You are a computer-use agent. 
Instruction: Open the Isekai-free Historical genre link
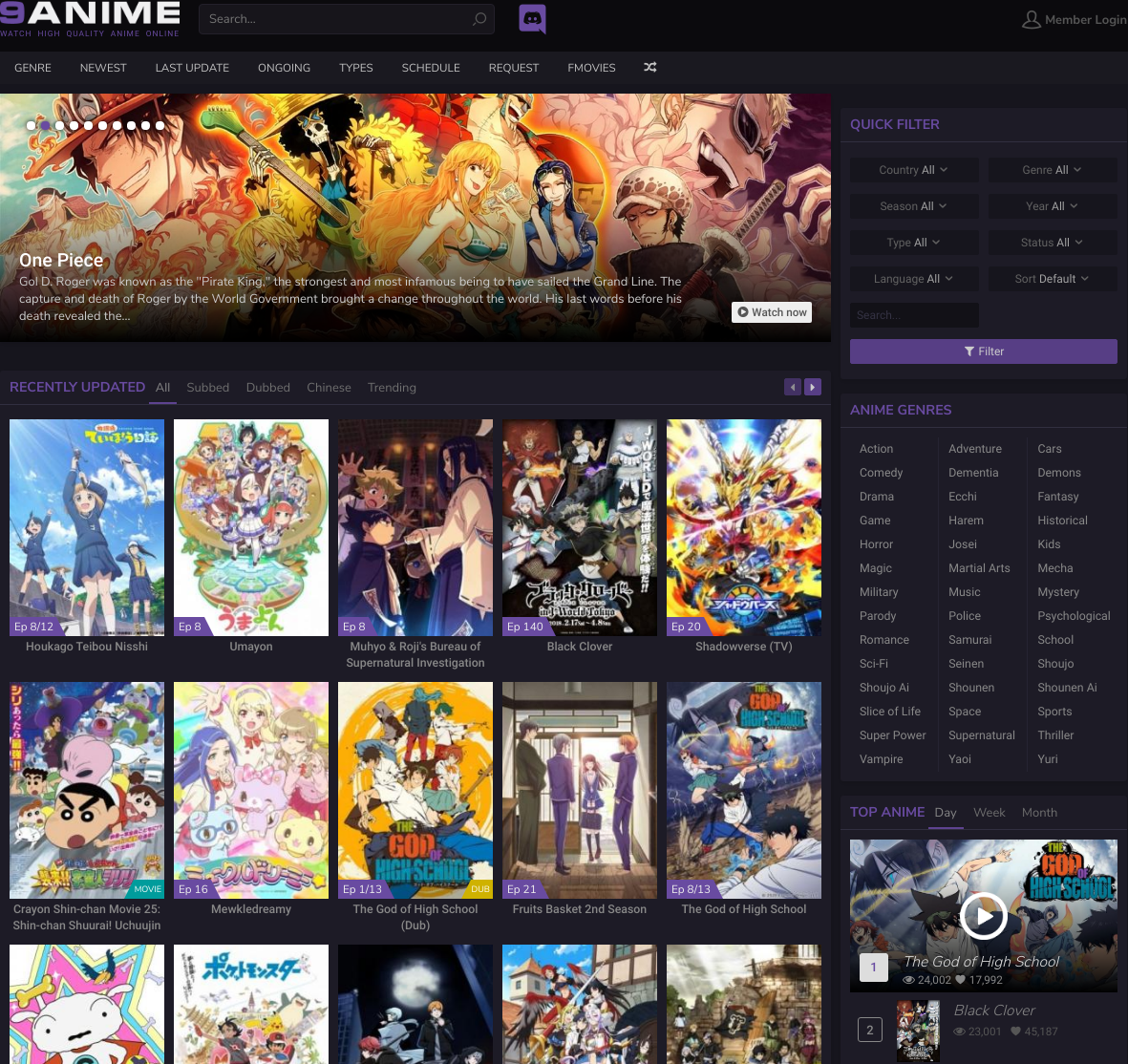click(1062, 521)
